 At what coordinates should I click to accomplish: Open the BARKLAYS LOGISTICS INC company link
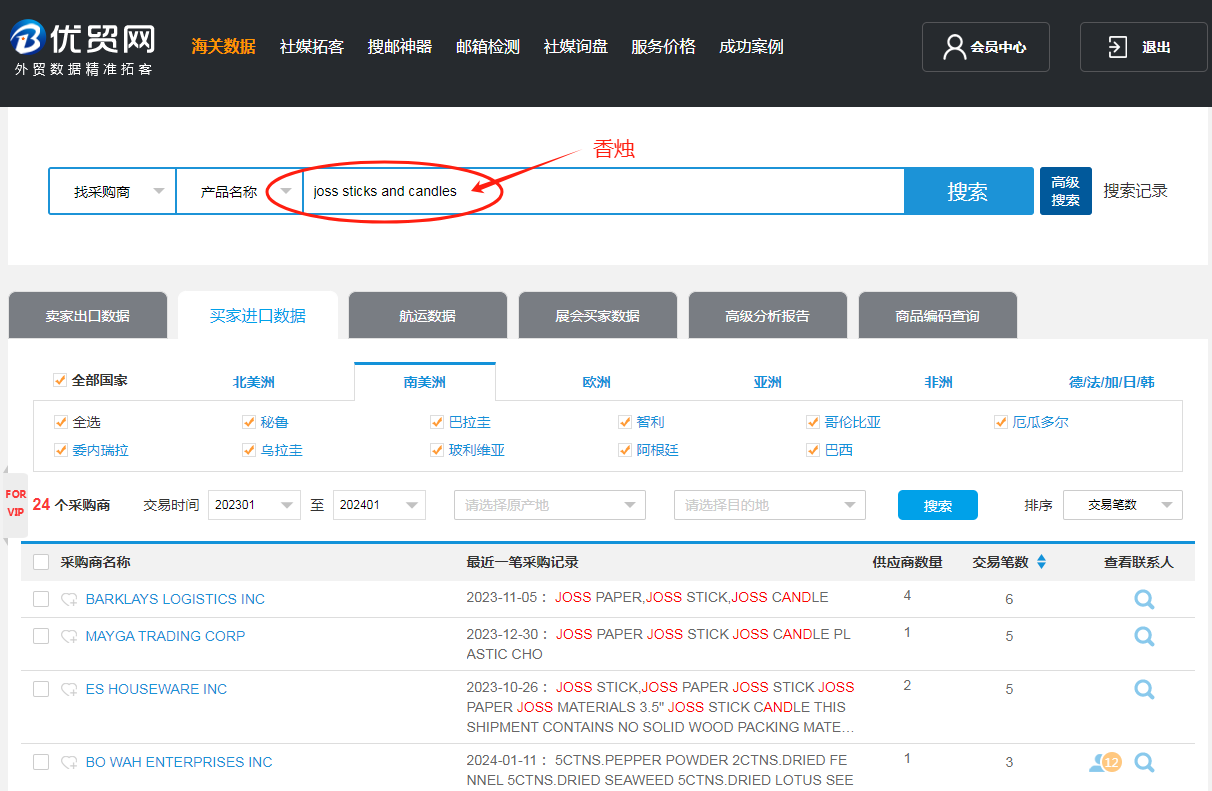point(175,599)
